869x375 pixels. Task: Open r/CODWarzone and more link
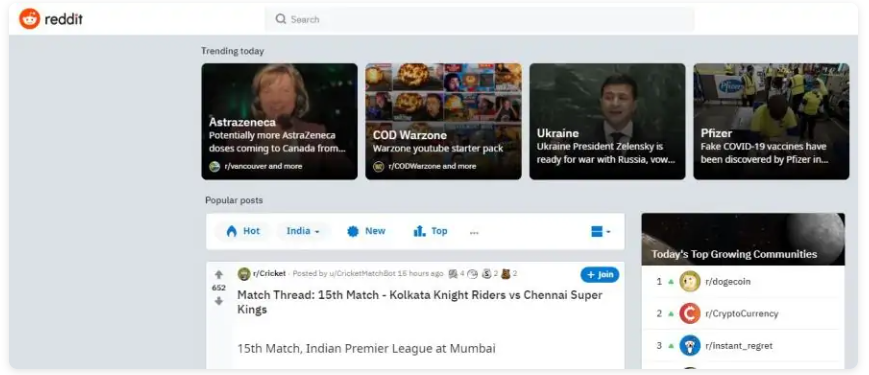point(432,166)
